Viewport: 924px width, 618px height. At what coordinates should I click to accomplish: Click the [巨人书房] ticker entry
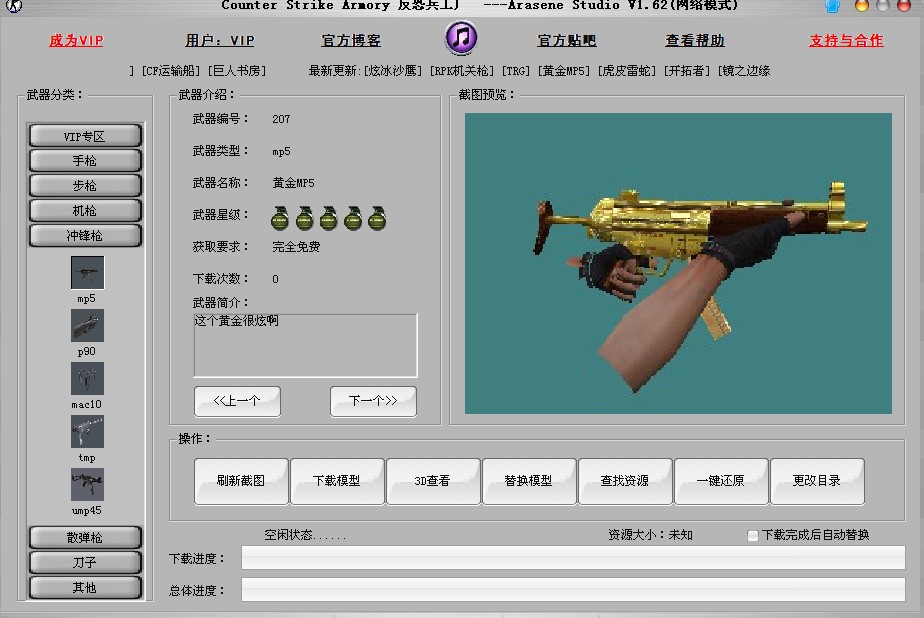tap(237, 71)
